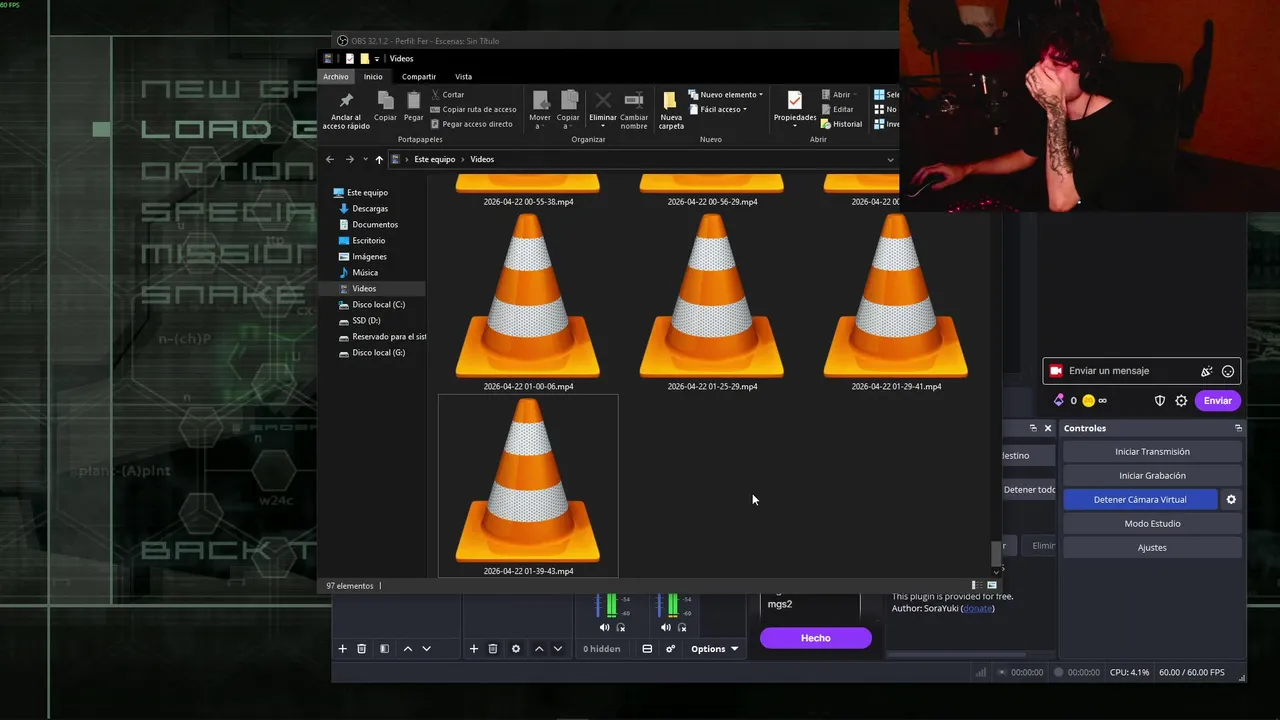Screen dimensions: 1280x720
Task: Click Iniciar Grabación in OBS
Action: [1152, 476]
